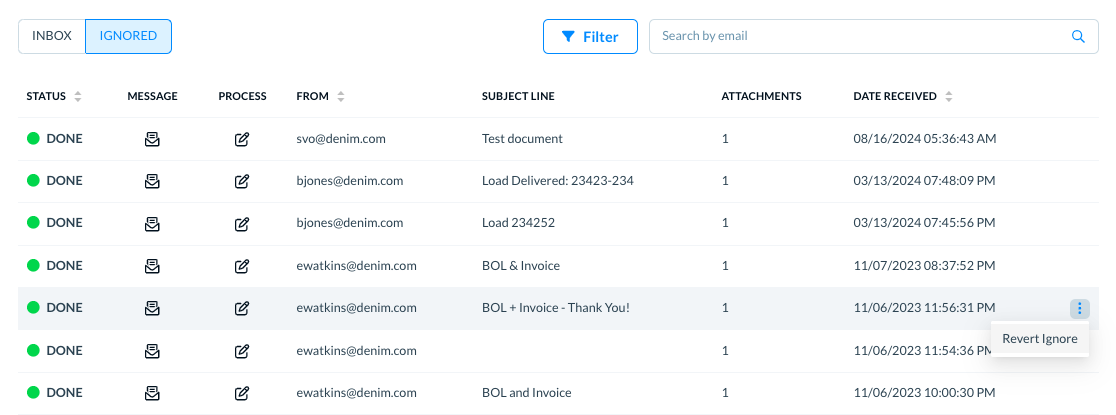
Task: Click the search magnifier icon
Action: (x=1078, y=36)
